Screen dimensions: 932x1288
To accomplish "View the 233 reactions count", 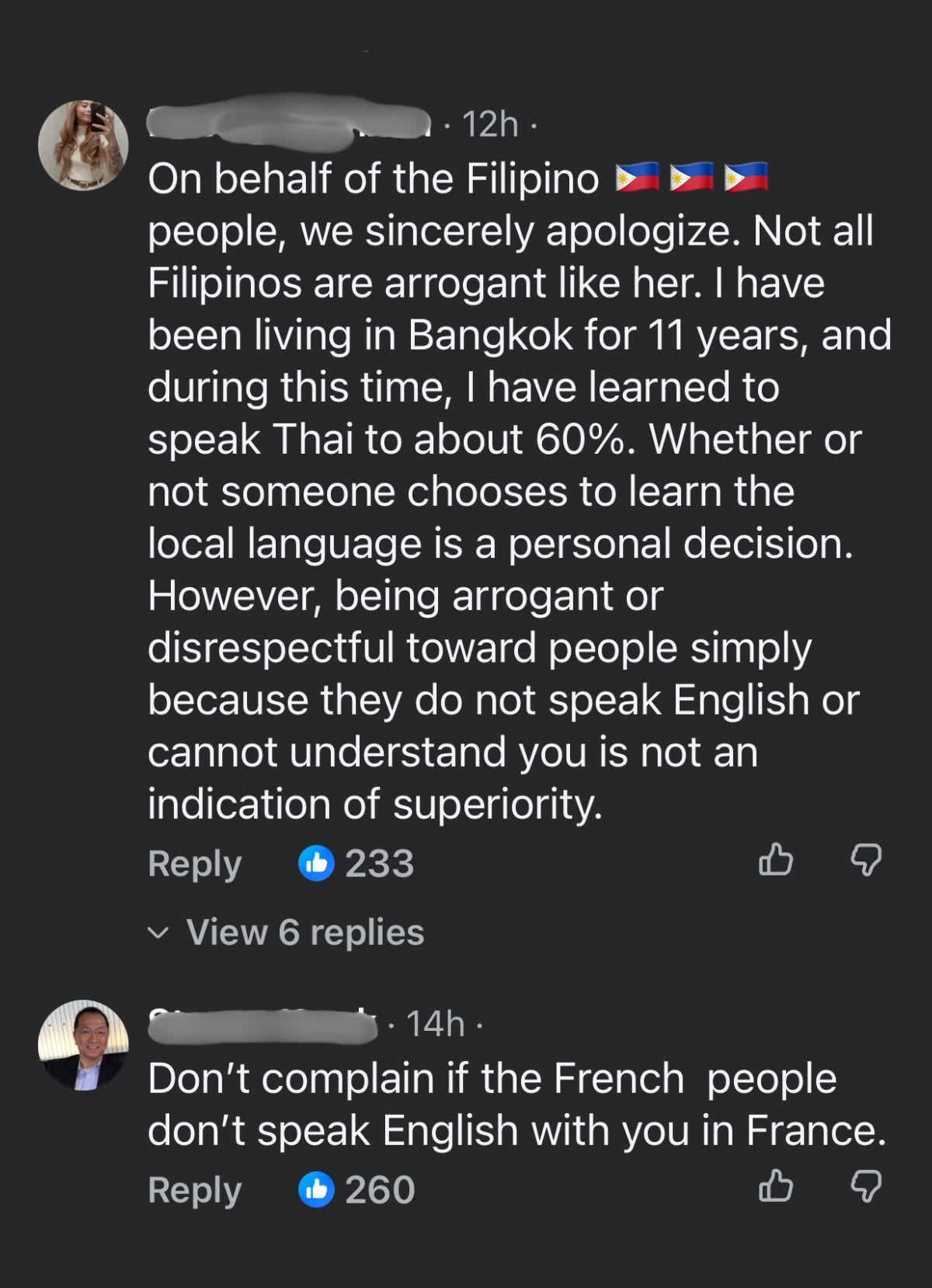I will 379,863.
